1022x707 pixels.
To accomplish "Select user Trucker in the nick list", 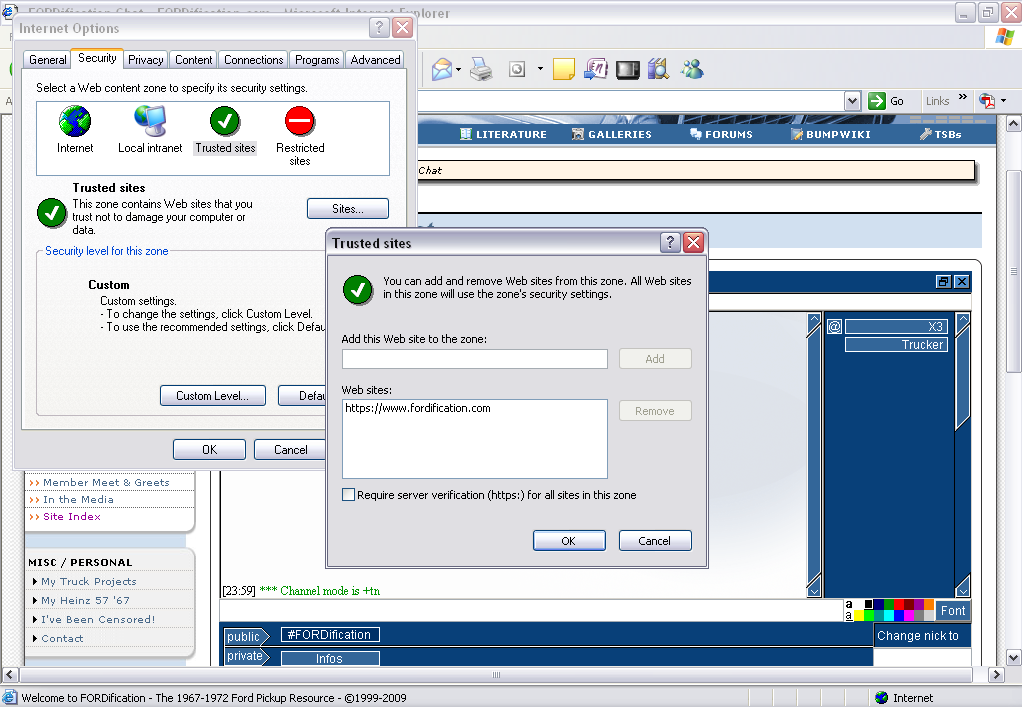I will 896,345.
